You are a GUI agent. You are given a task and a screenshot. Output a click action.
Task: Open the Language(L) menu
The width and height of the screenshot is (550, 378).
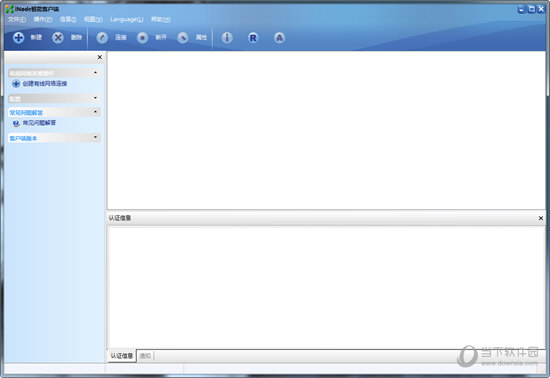point(127,19)
